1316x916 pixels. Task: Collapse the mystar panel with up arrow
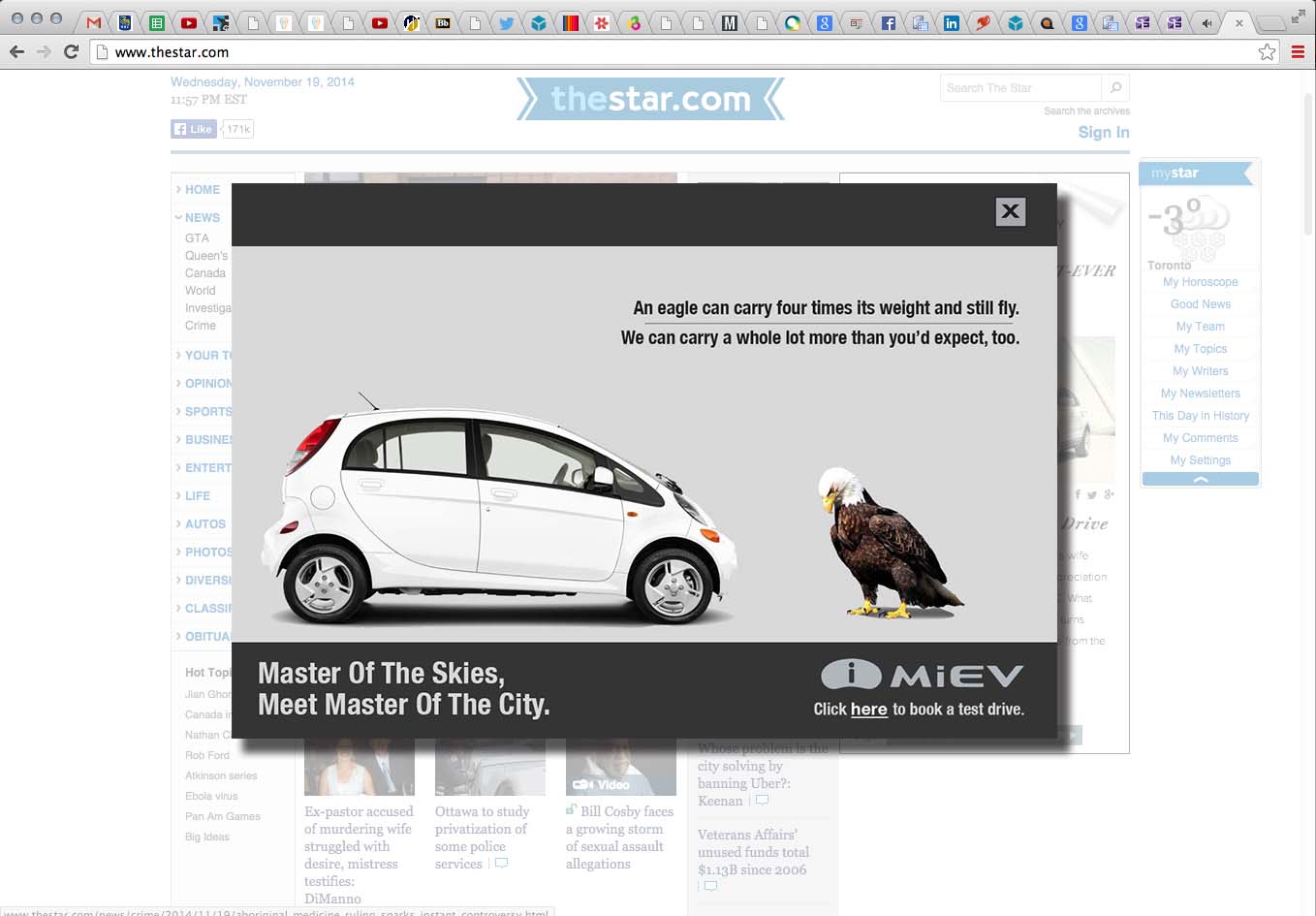point(1201,479)
